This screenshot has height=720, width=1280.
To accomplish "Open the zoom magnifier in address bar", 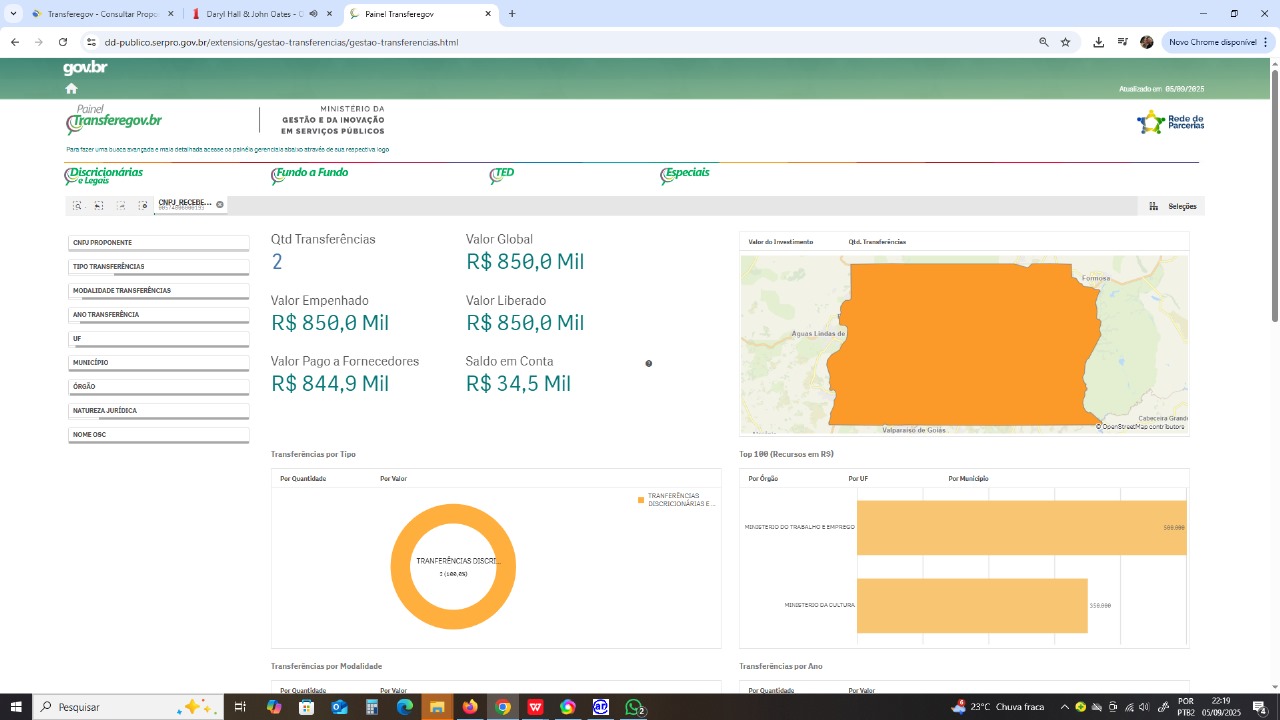I will [x=1044, y=42].
